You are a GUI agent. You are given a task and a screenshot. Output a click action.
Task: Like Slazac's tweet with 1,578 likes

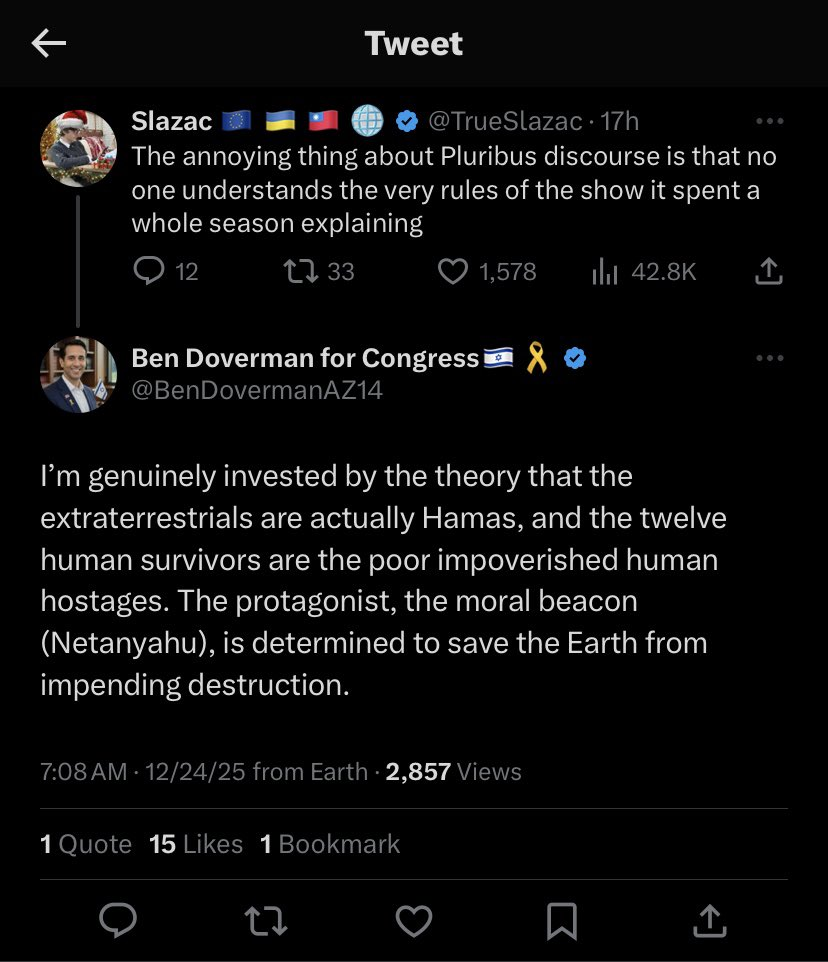(x=453, y=271)
